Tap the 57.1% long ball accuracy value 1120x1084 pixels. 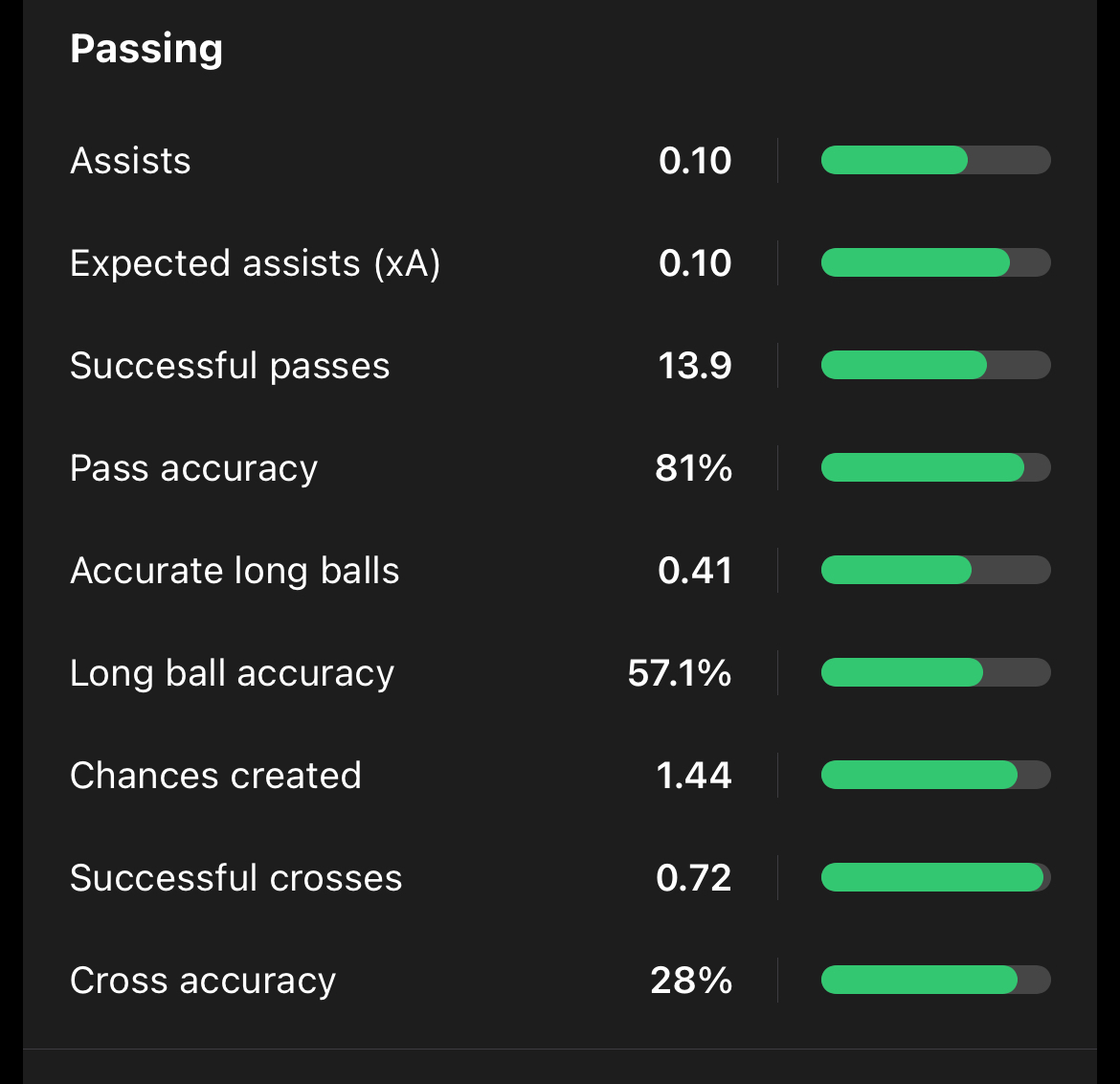(x=680, y=673)
